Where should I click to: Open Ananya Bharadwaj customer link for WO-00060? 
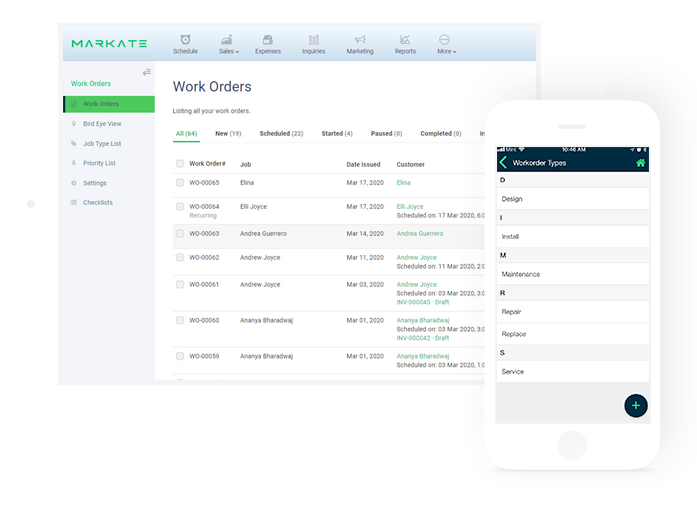423,320
